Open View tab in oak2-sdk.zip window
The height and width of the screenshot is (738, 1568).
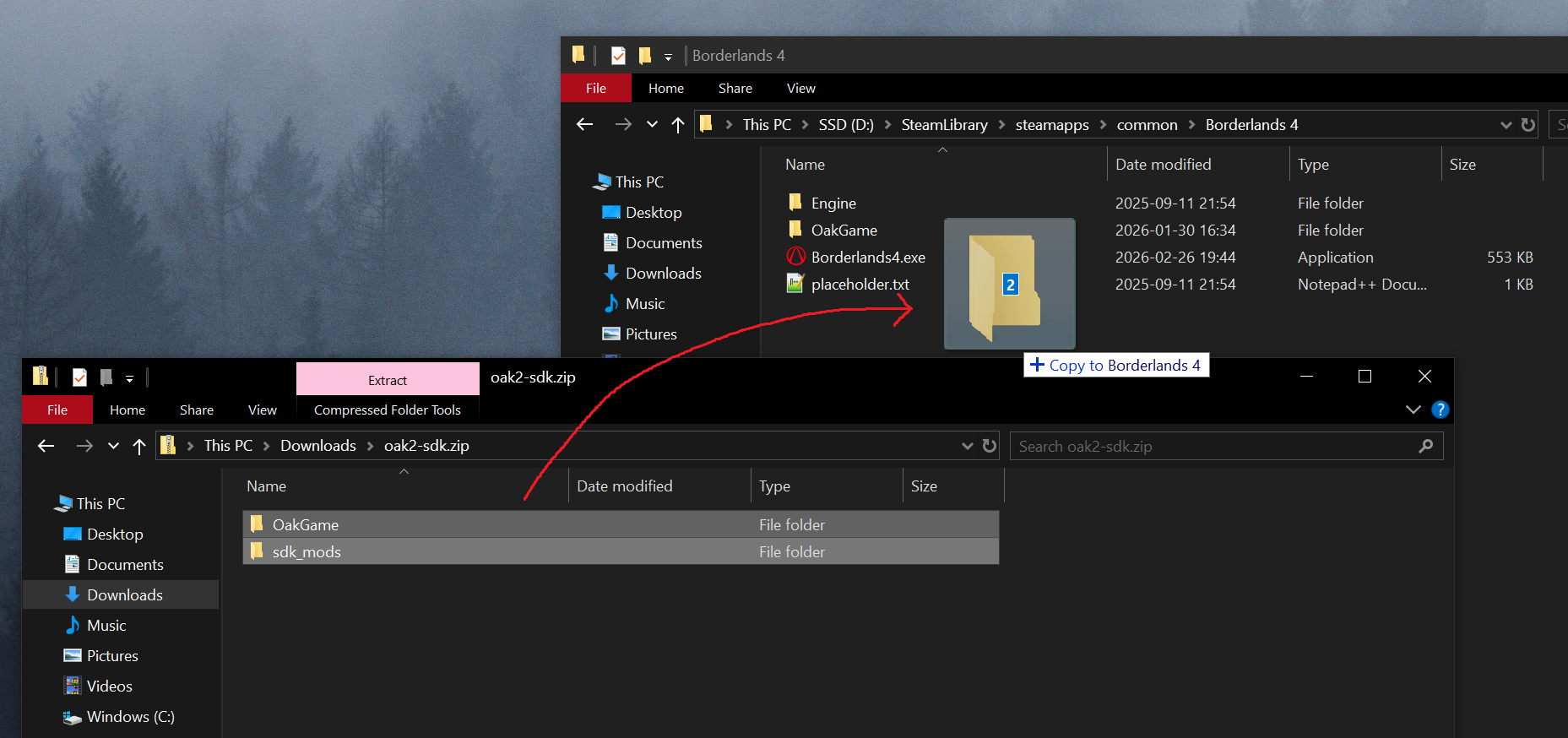[x=263, y=410]
